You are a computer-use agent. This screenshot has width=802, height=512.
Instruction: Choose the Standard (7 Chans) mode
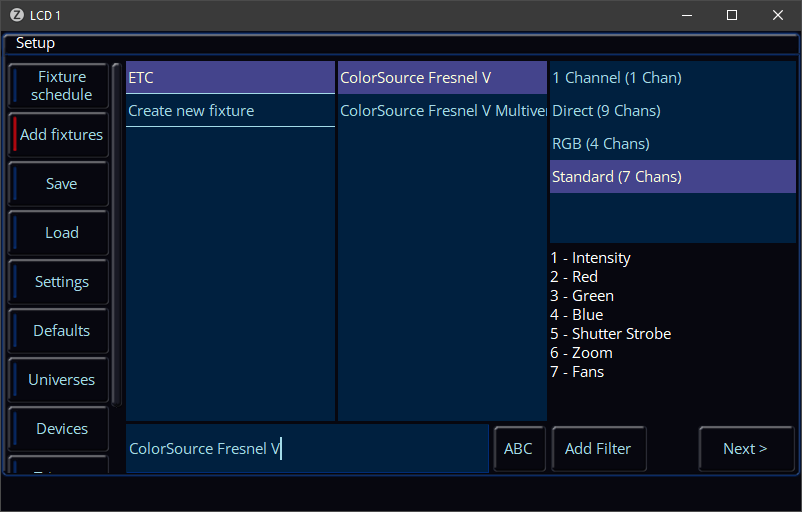[673, 176]
